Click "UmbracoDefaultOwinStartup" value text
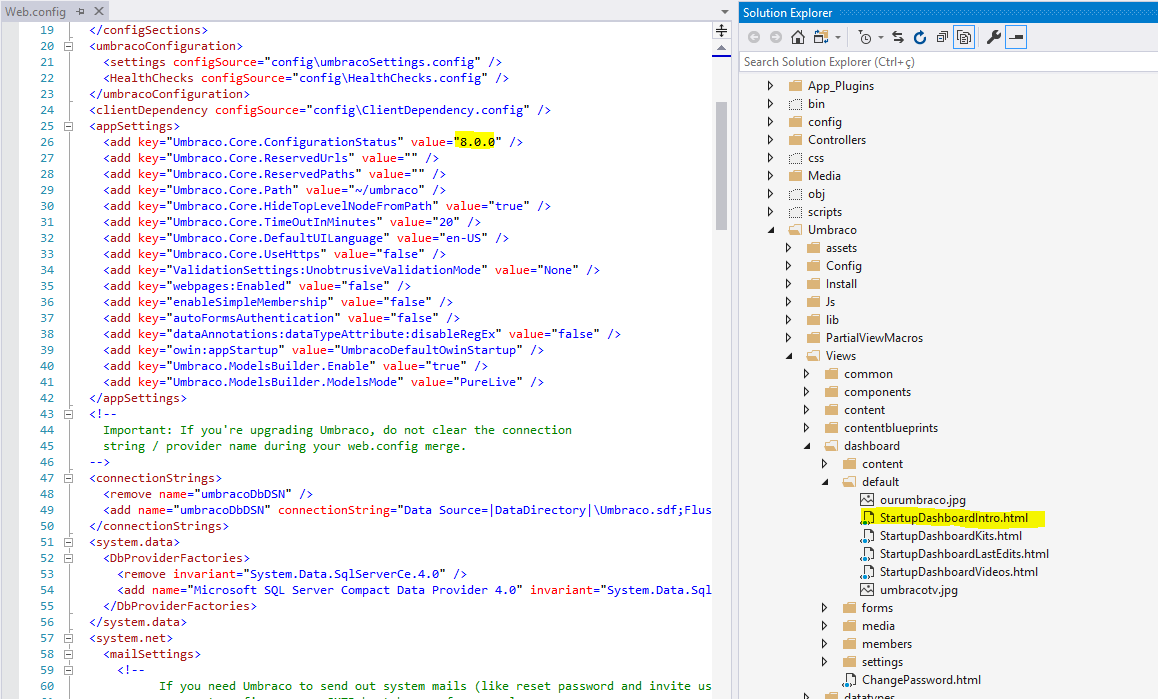This screenshot has height=699, width=1158. pyautogui.click(x=428, y=350)
